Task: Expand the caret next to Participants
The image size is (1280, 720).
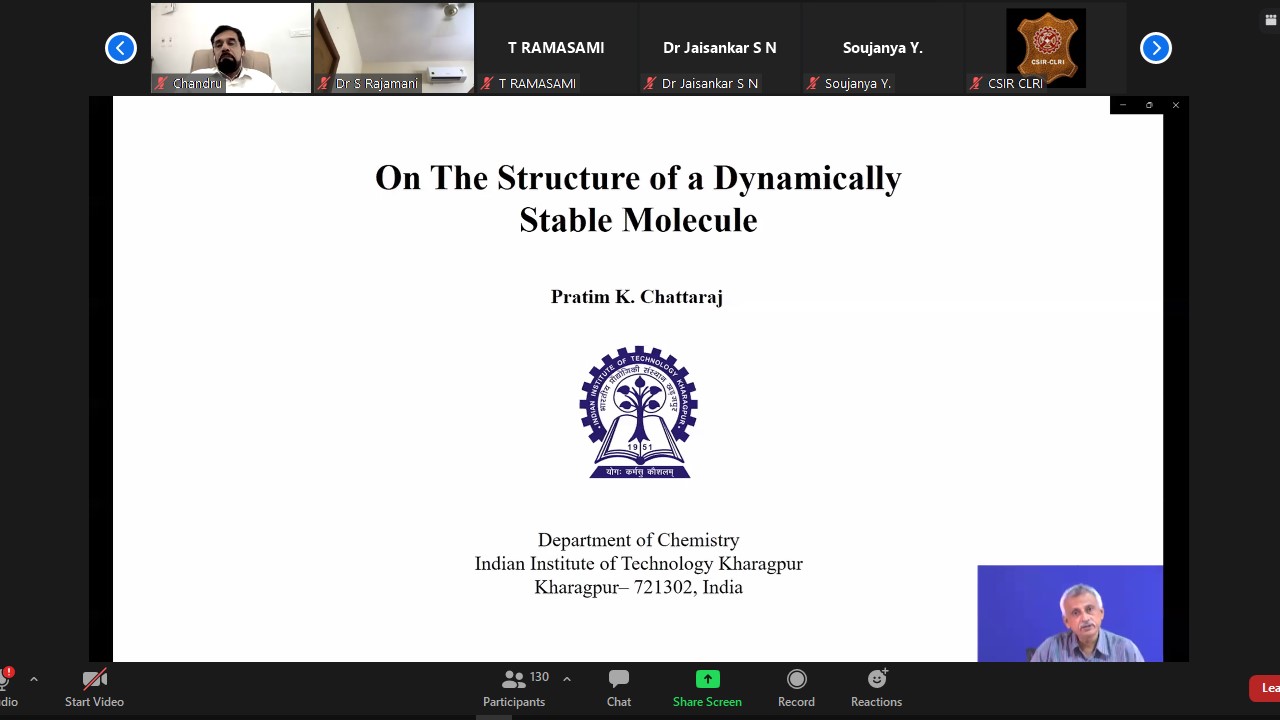Action: 566,679
